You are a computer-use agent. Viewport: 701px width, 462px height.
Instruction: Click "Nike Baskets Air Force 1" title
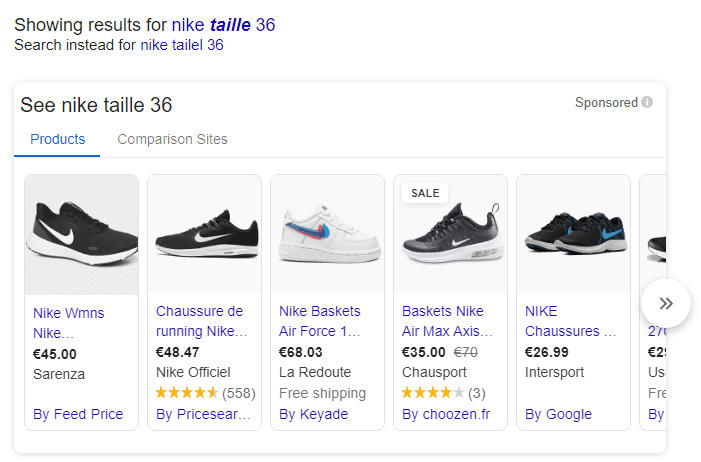pyautogui.click(x=320, y=321)
